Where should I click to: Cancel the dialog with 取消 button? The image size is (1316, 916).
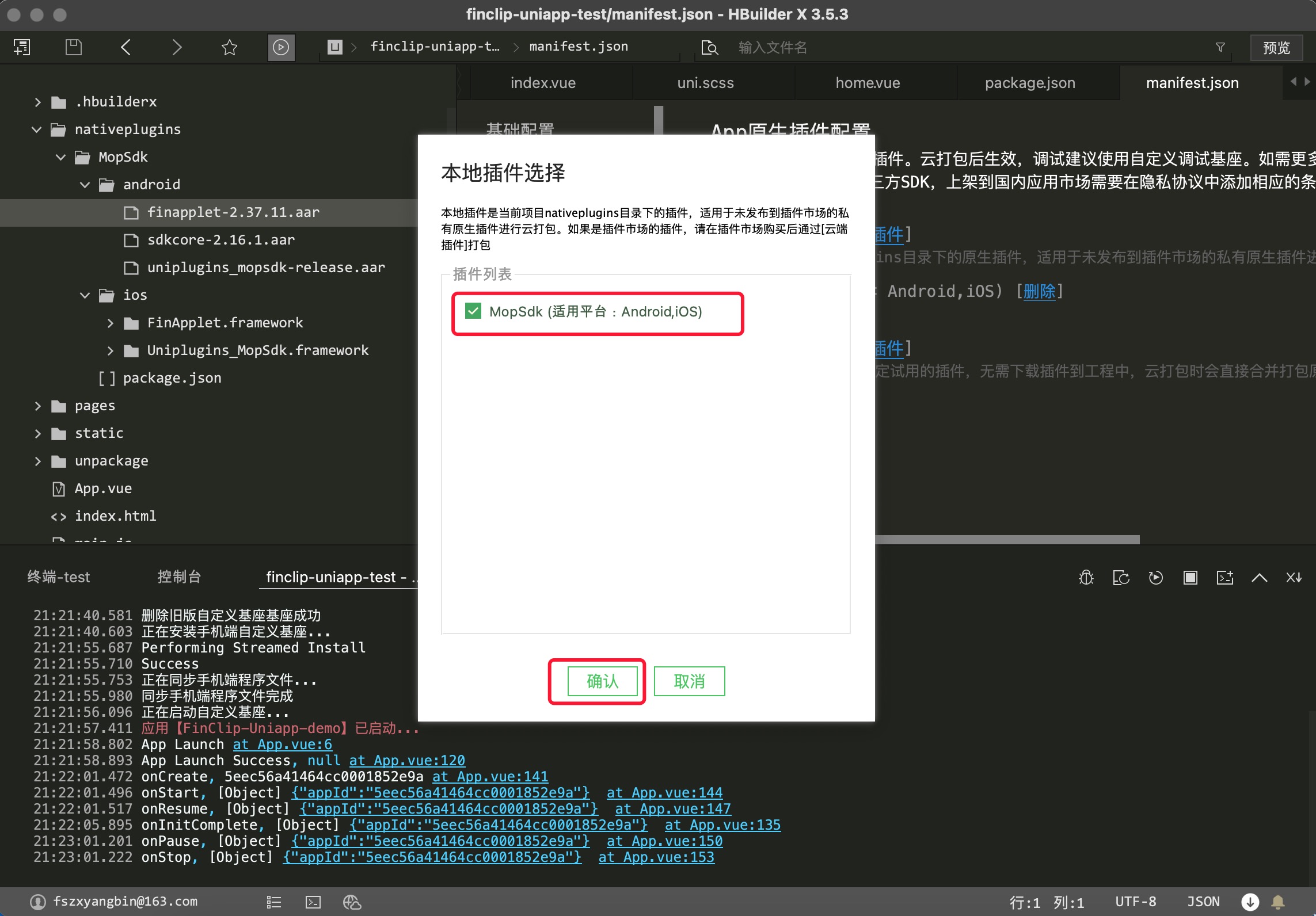[689, 681]
